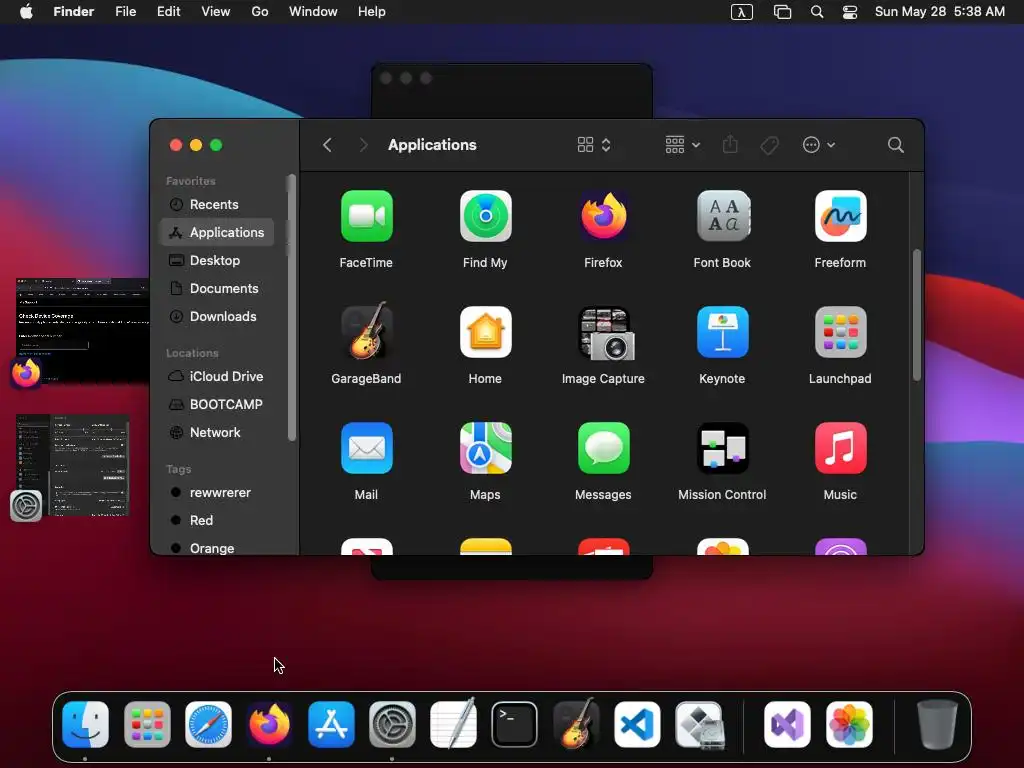
Task: Select Launchpad in the Applications window
Action: (x=840, y=332)
